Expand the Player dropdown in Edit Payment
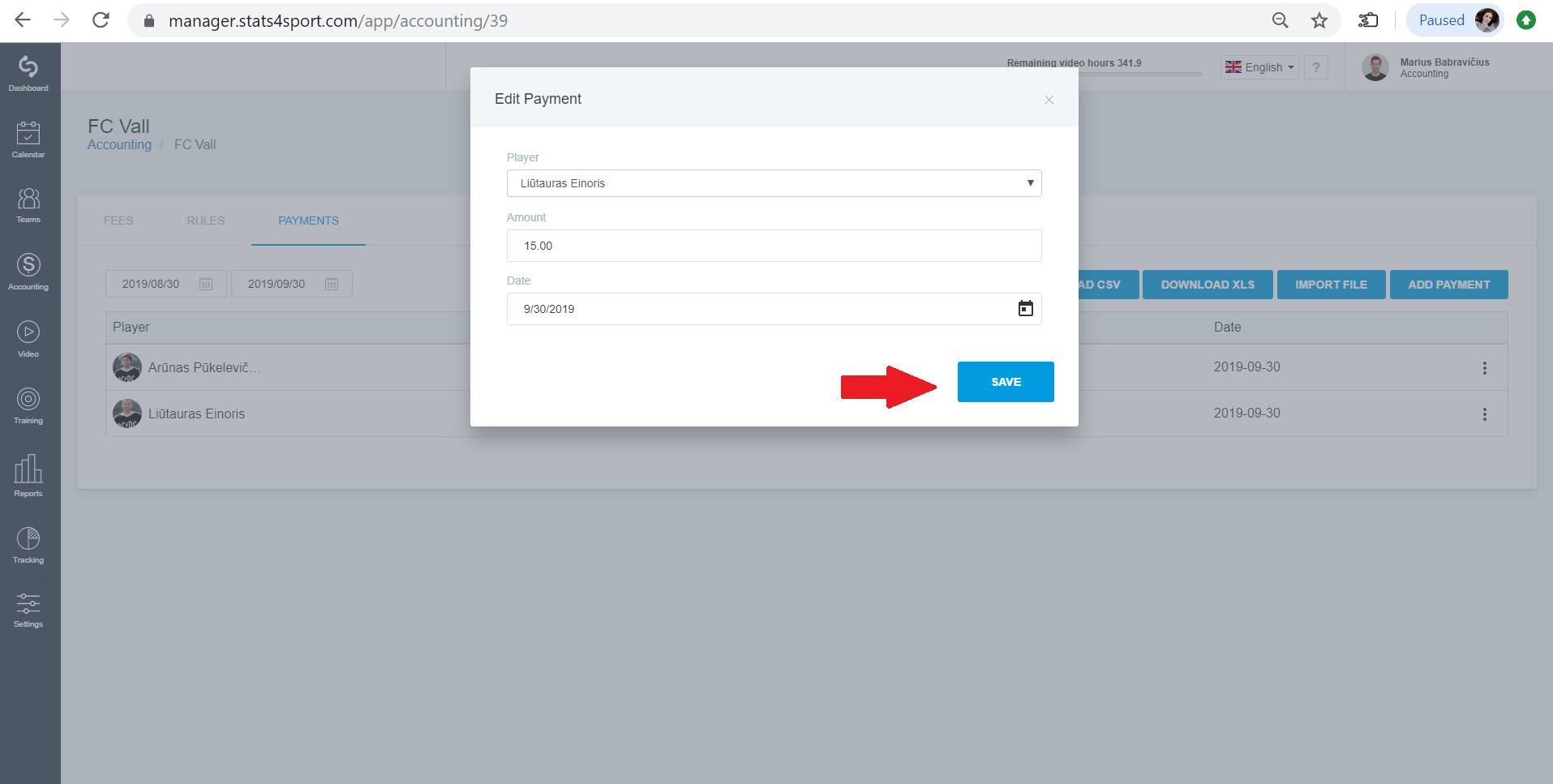Viewport: 1553px width, 784px height. (774, 183)
